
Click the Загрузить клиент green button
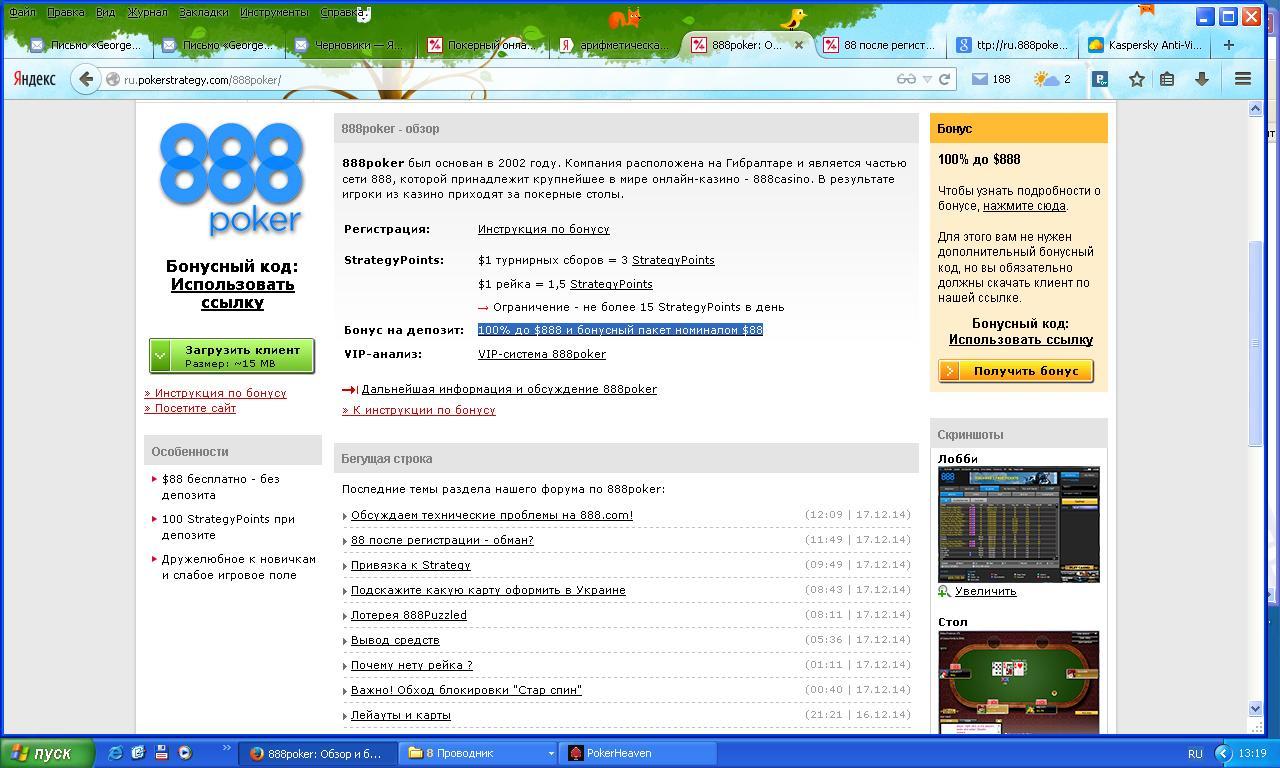[x=232, y=355]
